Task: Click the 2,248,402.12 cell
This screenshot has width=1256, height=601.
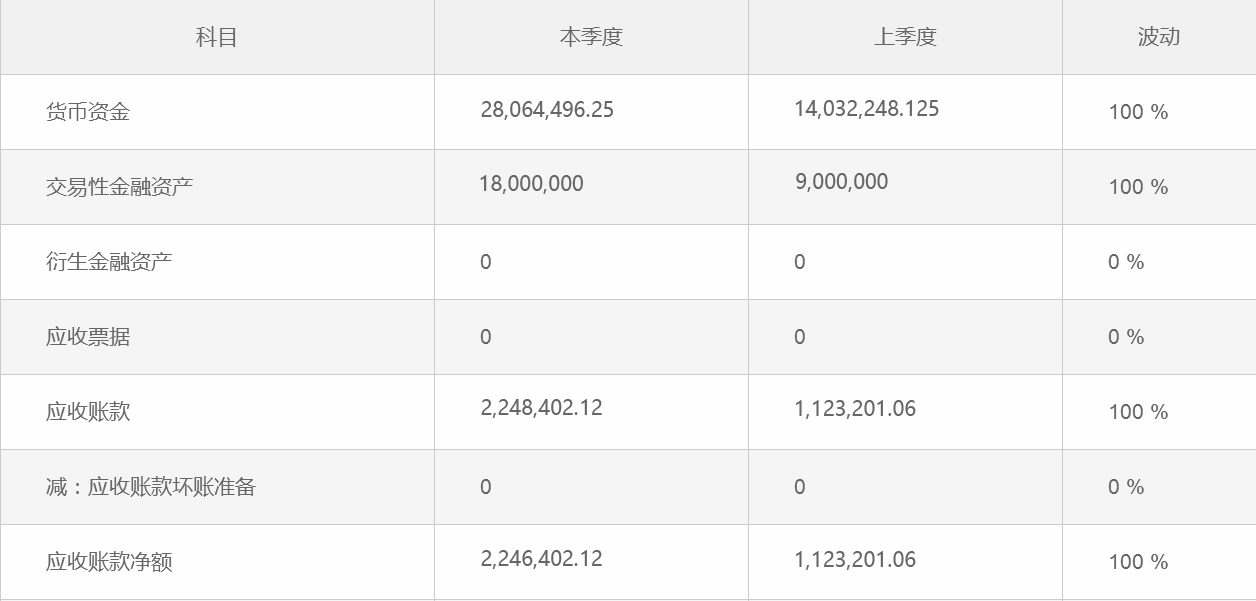Action: [541, 408]
